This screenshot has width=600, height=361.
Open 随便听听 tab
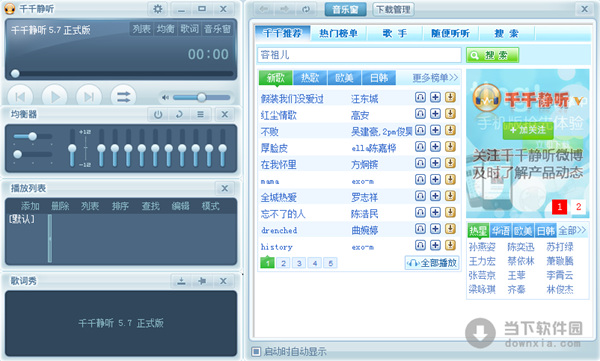point(450,34)
